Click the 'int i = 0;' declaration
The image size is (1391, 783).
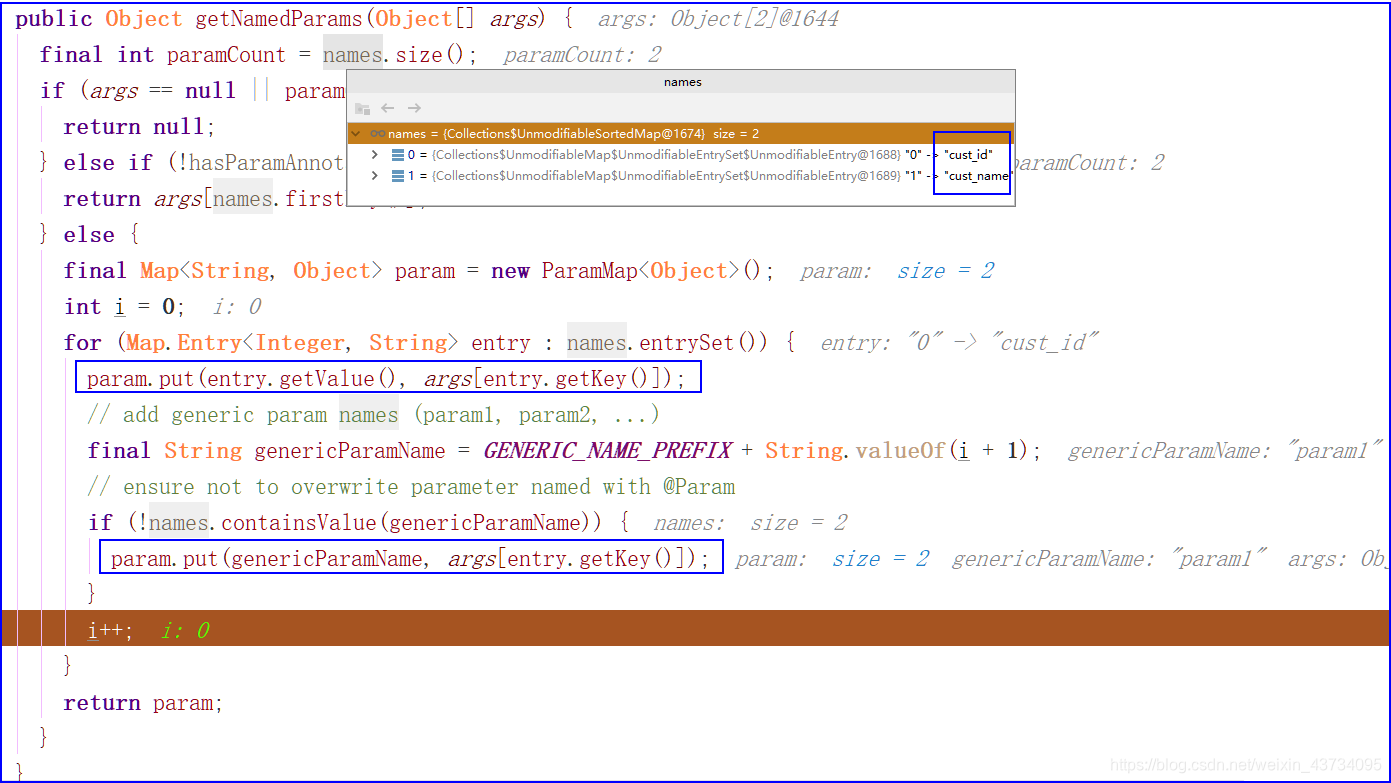click(124, 307)
